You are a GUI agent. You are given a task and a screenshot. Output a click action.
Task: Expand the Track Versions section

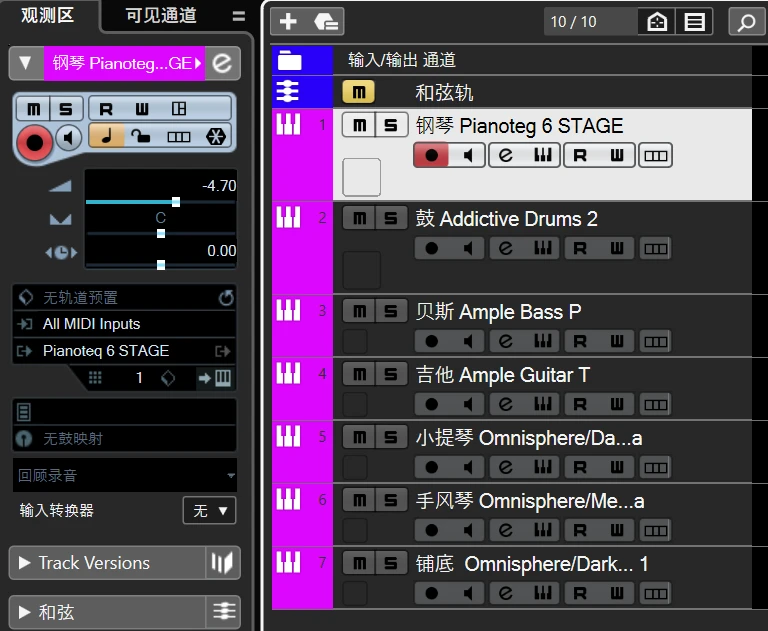(x=24, y=562)
